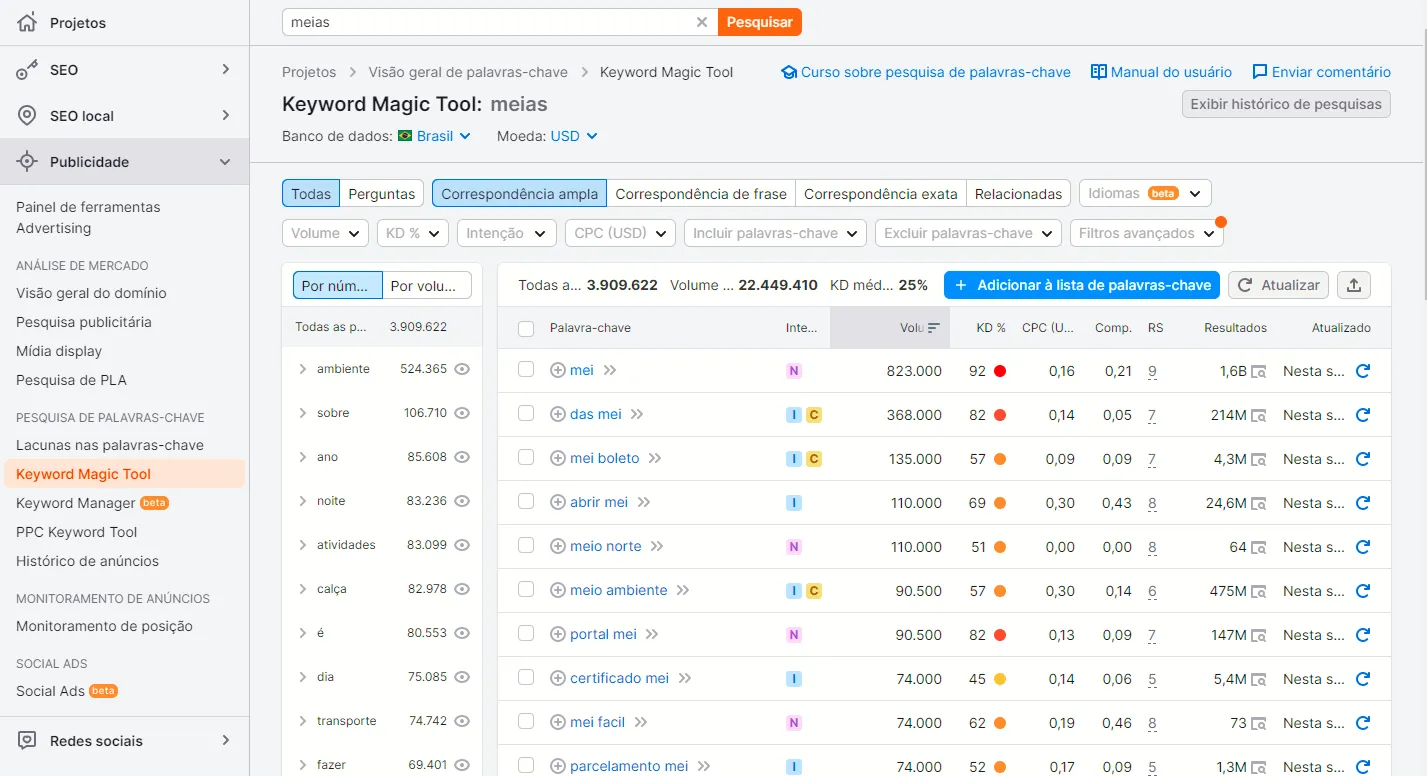Viewport: 1427px width, 776px height.
Task: Select the checkbox for 'abrir mei'
Action: [x=526, y=502]
